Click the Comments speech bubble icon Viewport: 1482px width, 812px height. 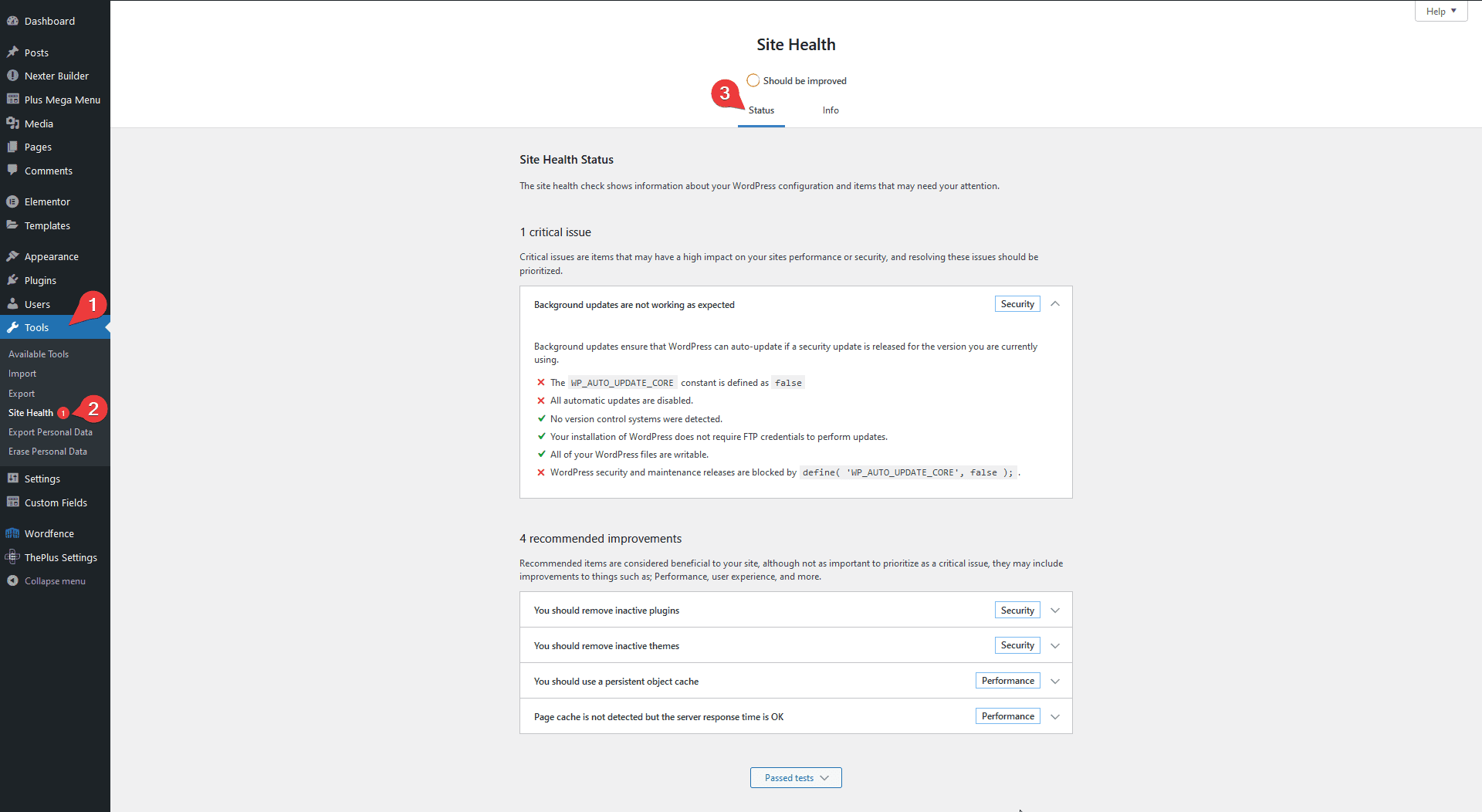point(13,171)
